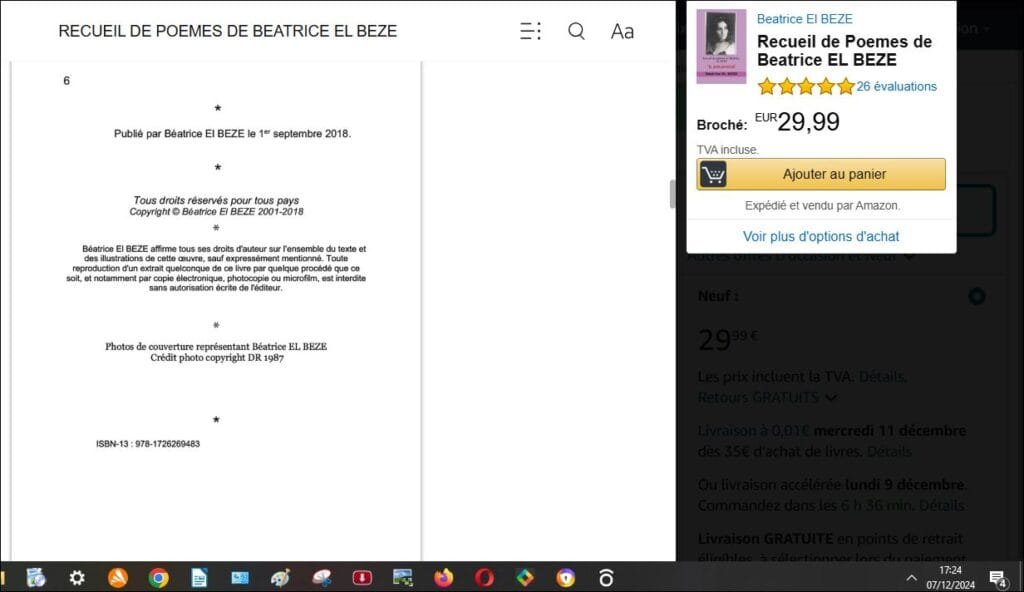Open the notification center icon
The width and height of the screenshot is (1024, 592).
tap(997, 577)
